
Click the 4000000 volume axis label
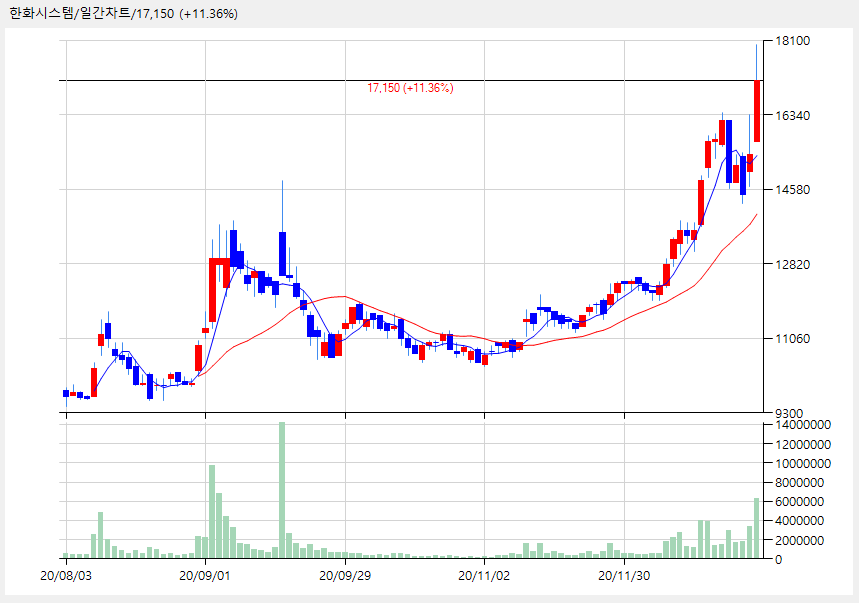tap(800, 521)
